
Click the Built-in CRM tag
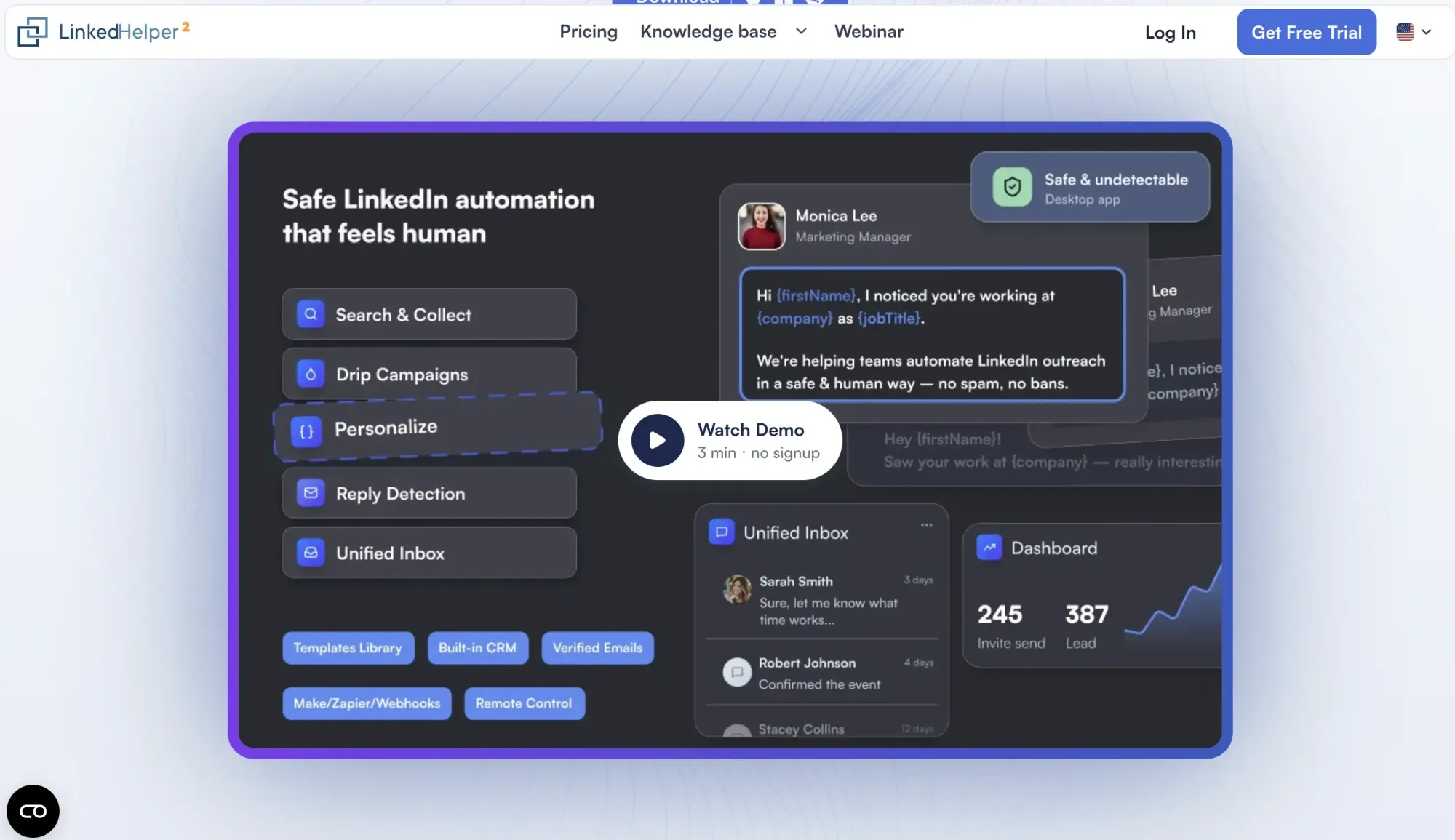pos(478,648)
